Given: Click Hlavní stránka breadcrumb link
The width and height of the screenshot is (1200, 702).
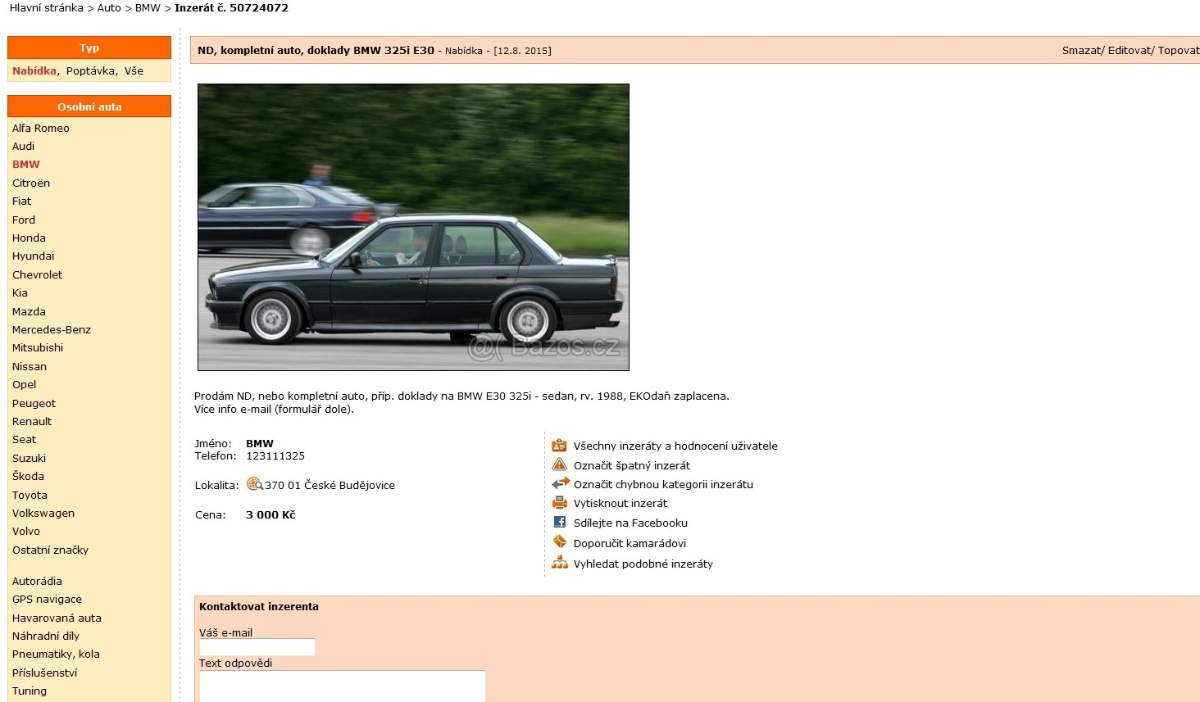Looking at the screenshot, I should coord(46,8).
